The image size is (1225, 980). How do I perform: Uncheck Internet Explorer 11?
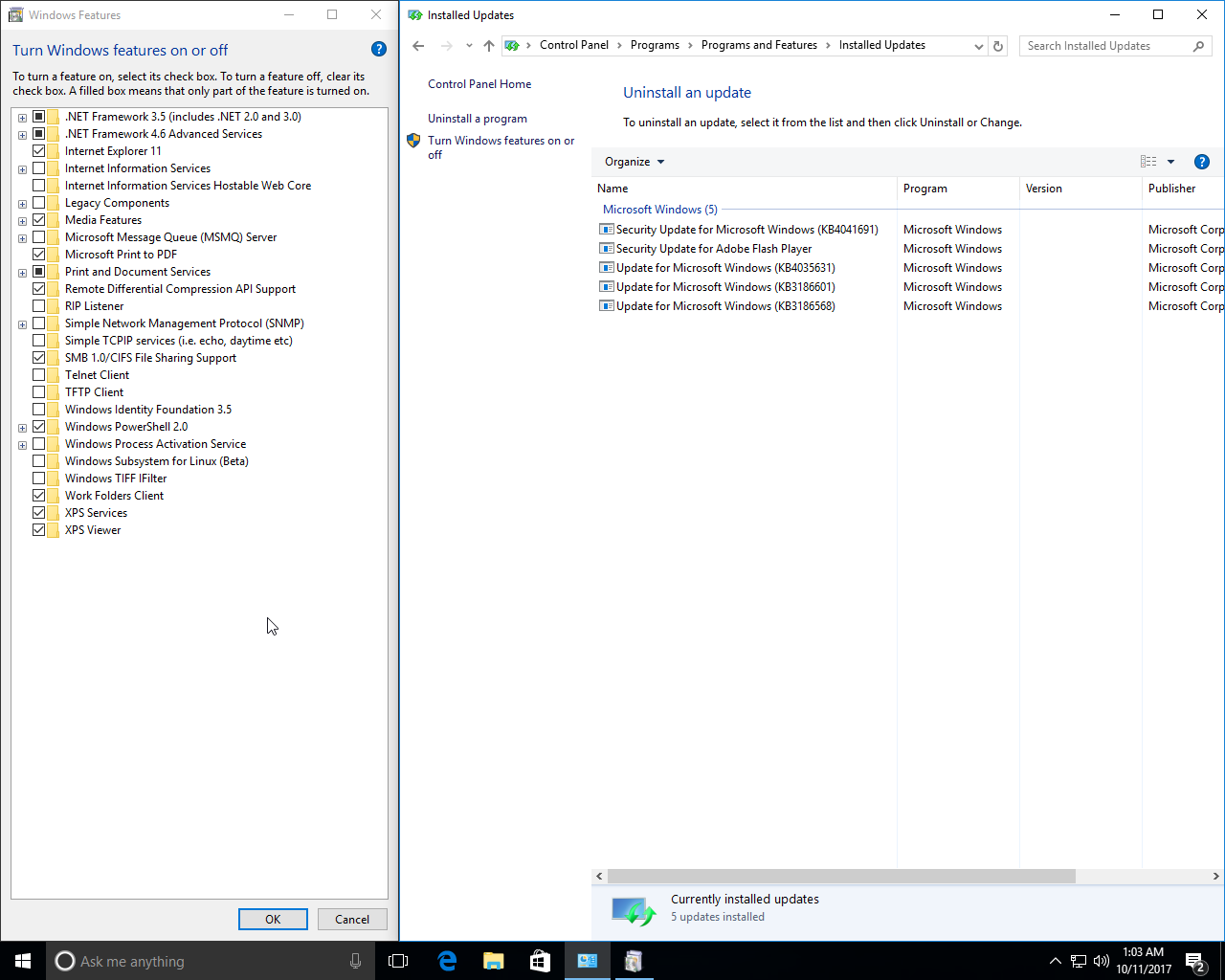click(39, 151)
